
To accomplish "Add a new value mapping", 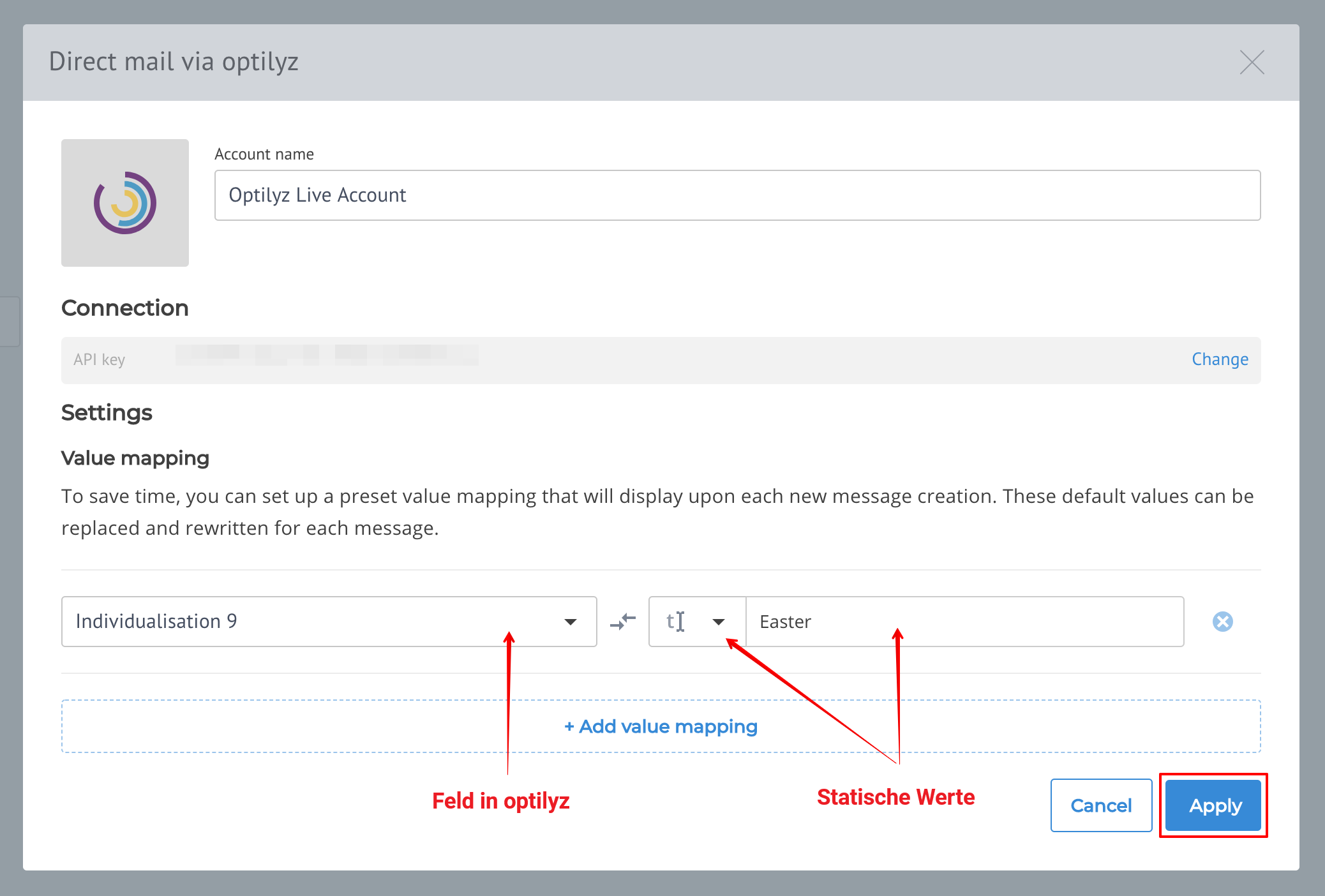I will [x=661, y=726].
